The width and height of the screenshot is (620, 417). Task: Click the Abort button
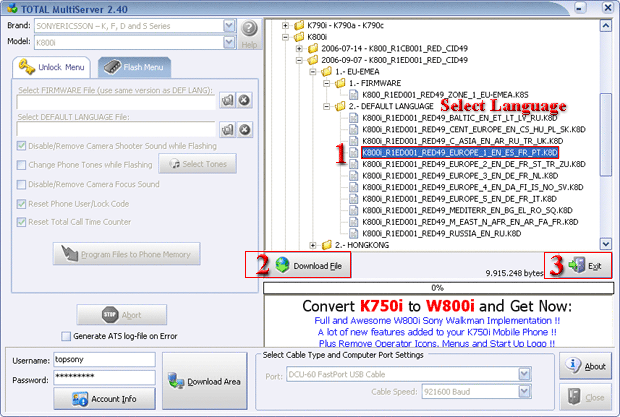coord(121,315)
